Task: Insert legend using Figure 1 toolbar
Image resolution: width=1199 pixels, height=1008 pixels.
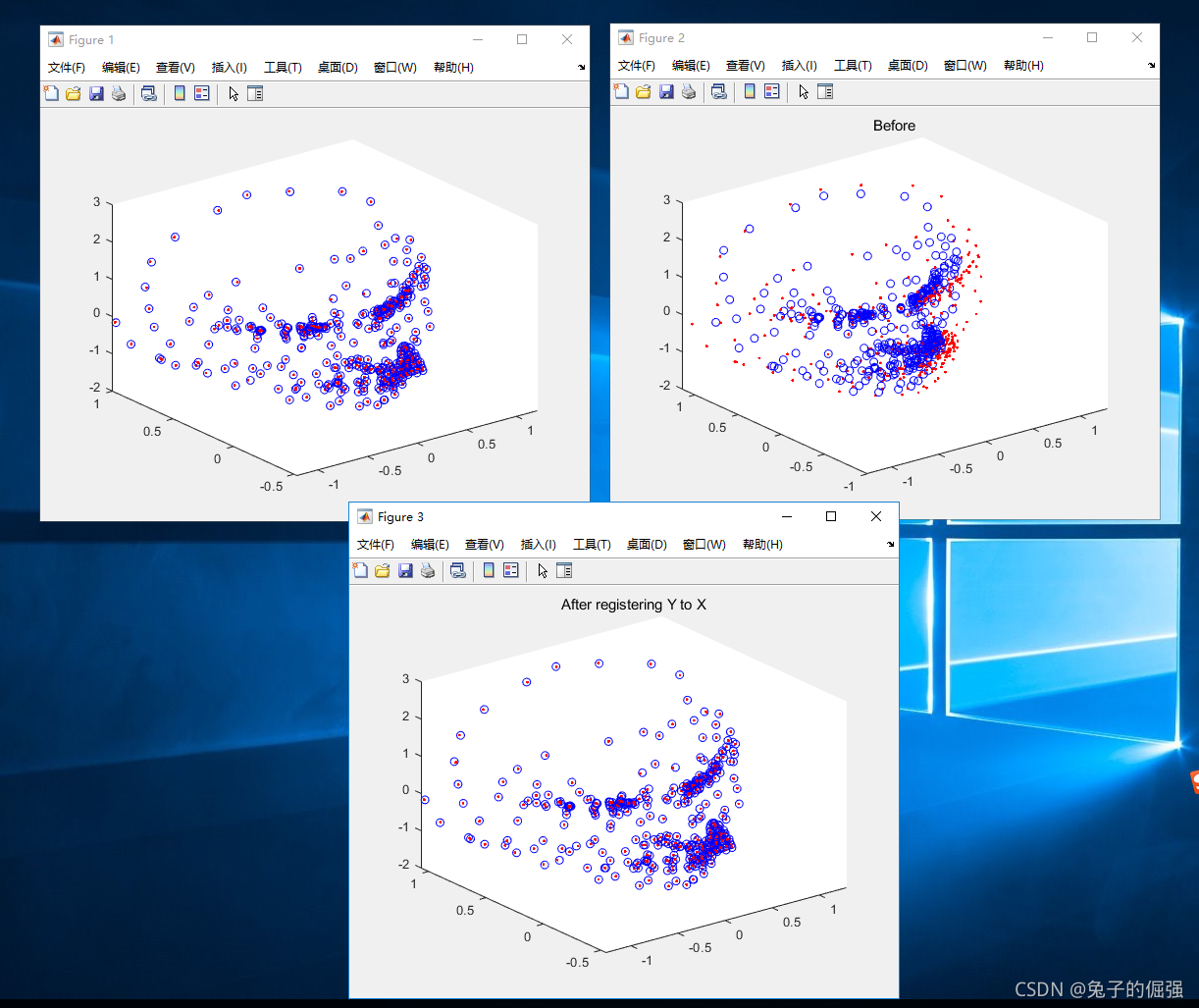Action: pyautogui.click(x=202, y=93)
